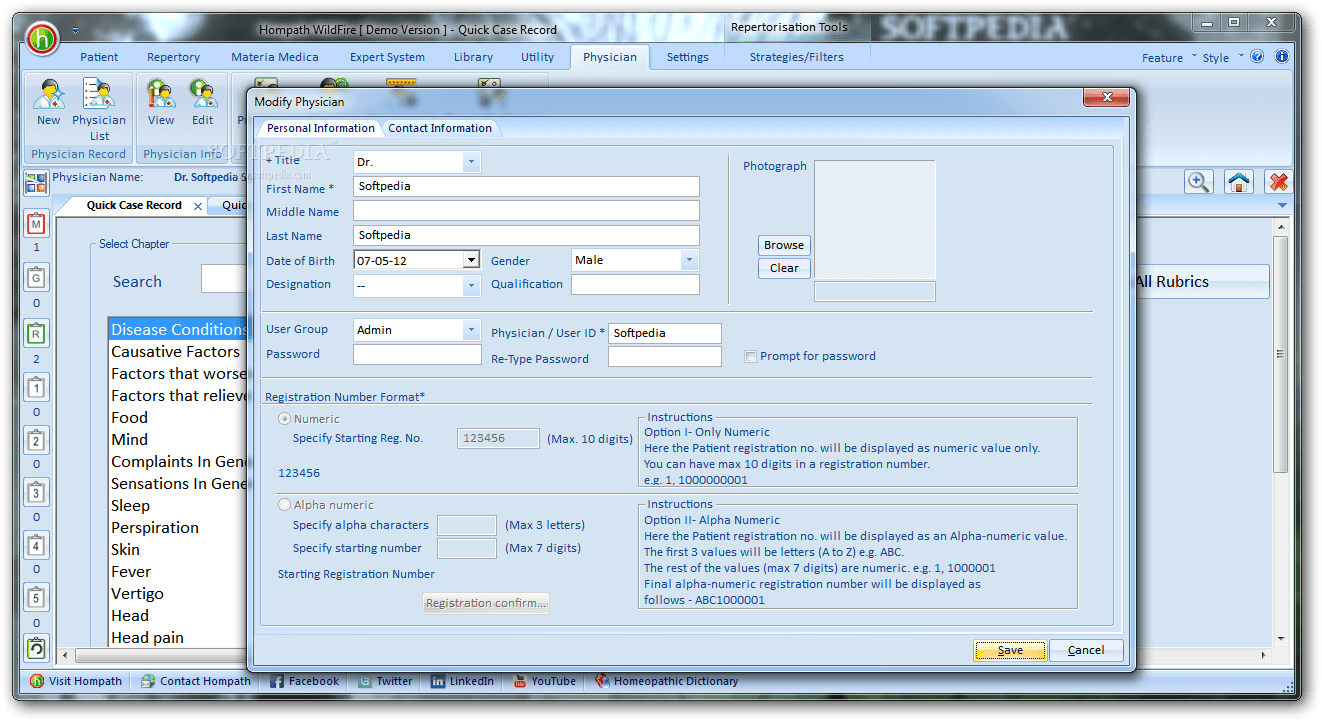Click inside the First Name field

pos(525,186)
